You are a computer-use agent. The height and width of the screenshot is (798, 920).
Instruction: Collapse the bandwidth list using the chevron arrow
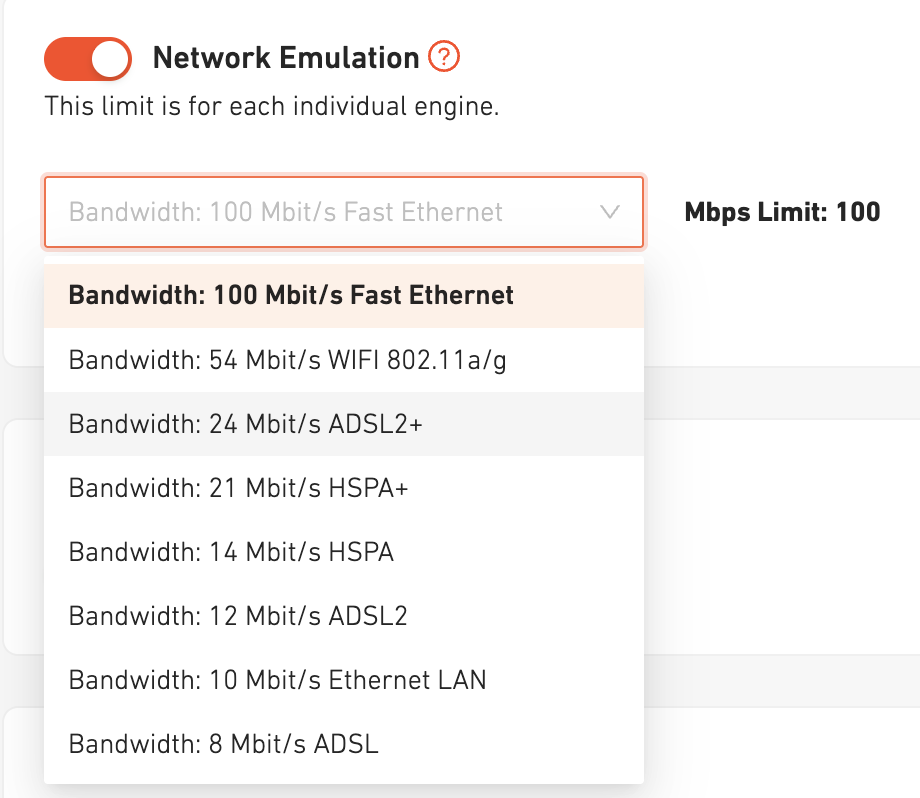pos(609,212)
